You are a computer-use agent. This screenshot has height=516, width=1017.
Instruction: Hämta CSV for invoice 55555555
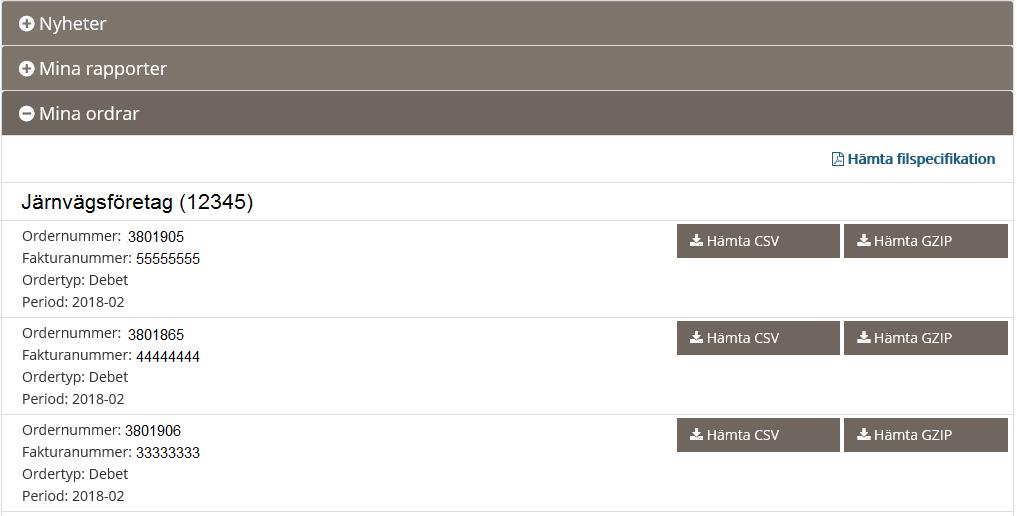click(x=758, y=241)
